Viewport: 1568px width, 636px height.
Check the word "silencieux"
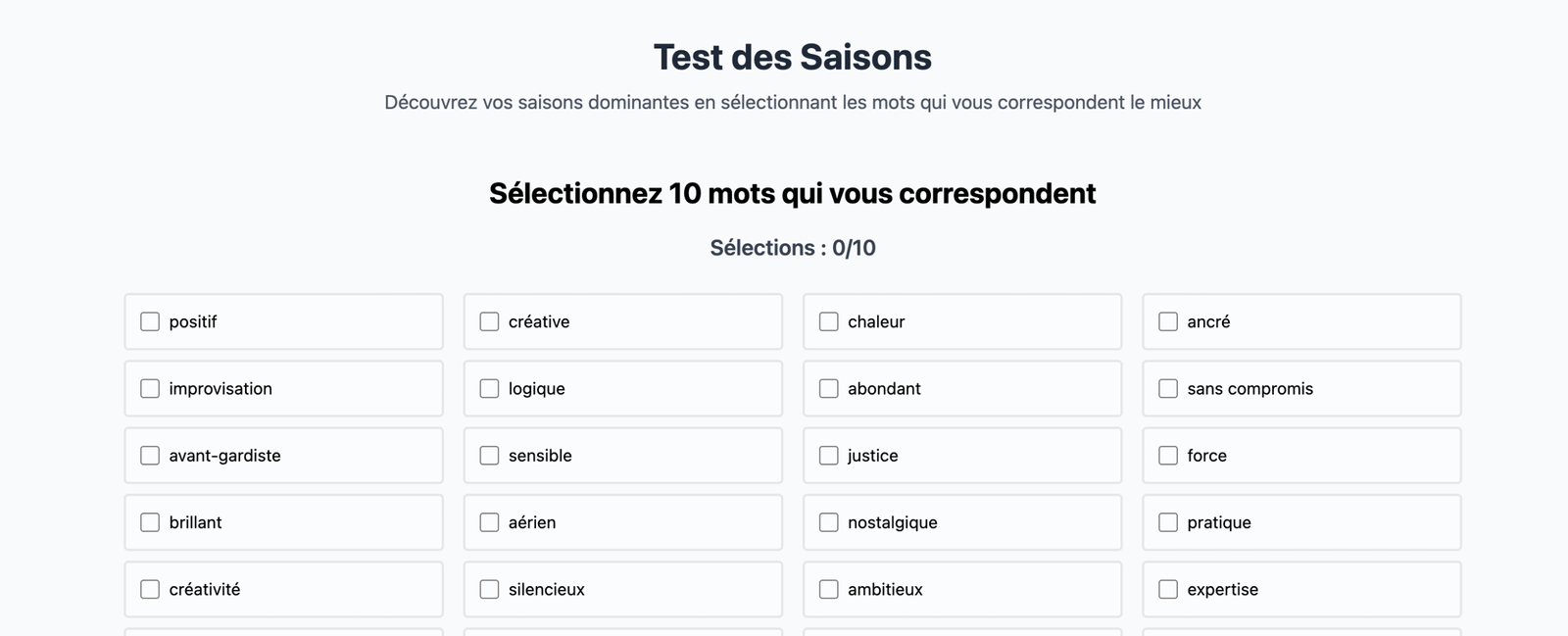pos(489,589)
